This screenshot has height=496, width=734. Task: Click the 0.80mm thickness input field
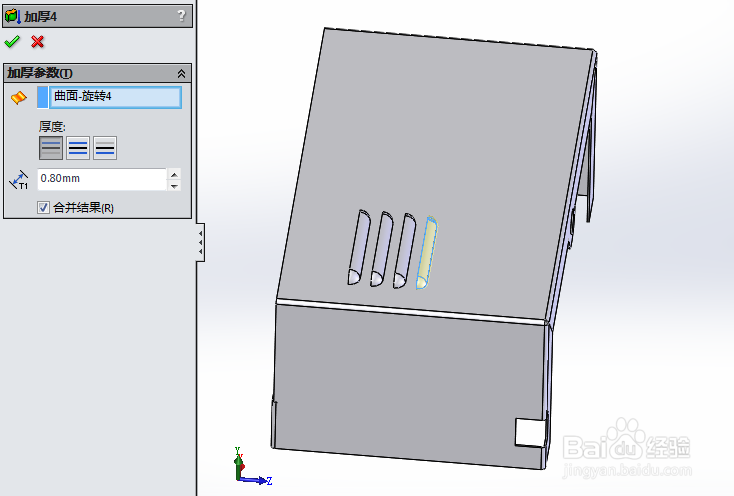(x=102, y=179)
